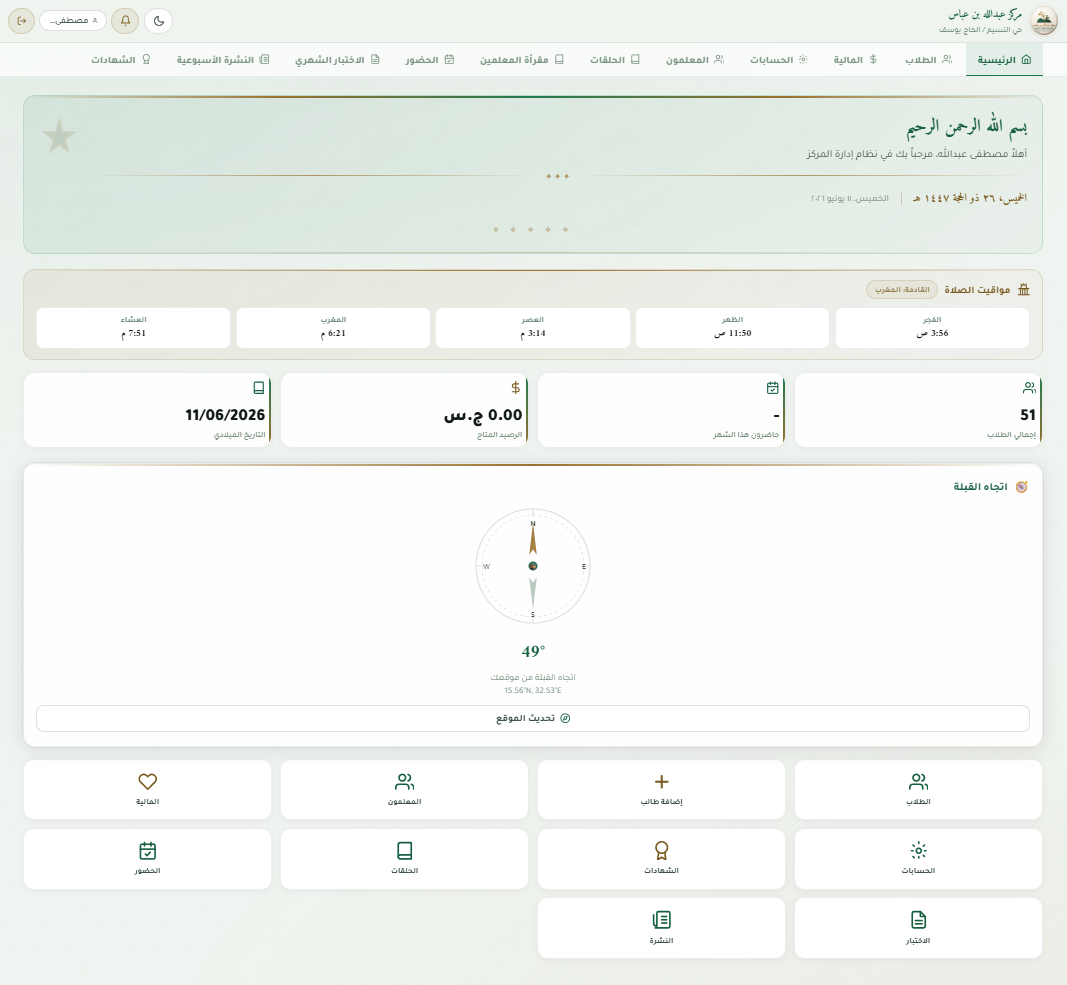This screenshot has height=985, width=1067.
Task: Click the mosque icon beside مواقيت الصلاة
Action: (x=1023, y=290)
